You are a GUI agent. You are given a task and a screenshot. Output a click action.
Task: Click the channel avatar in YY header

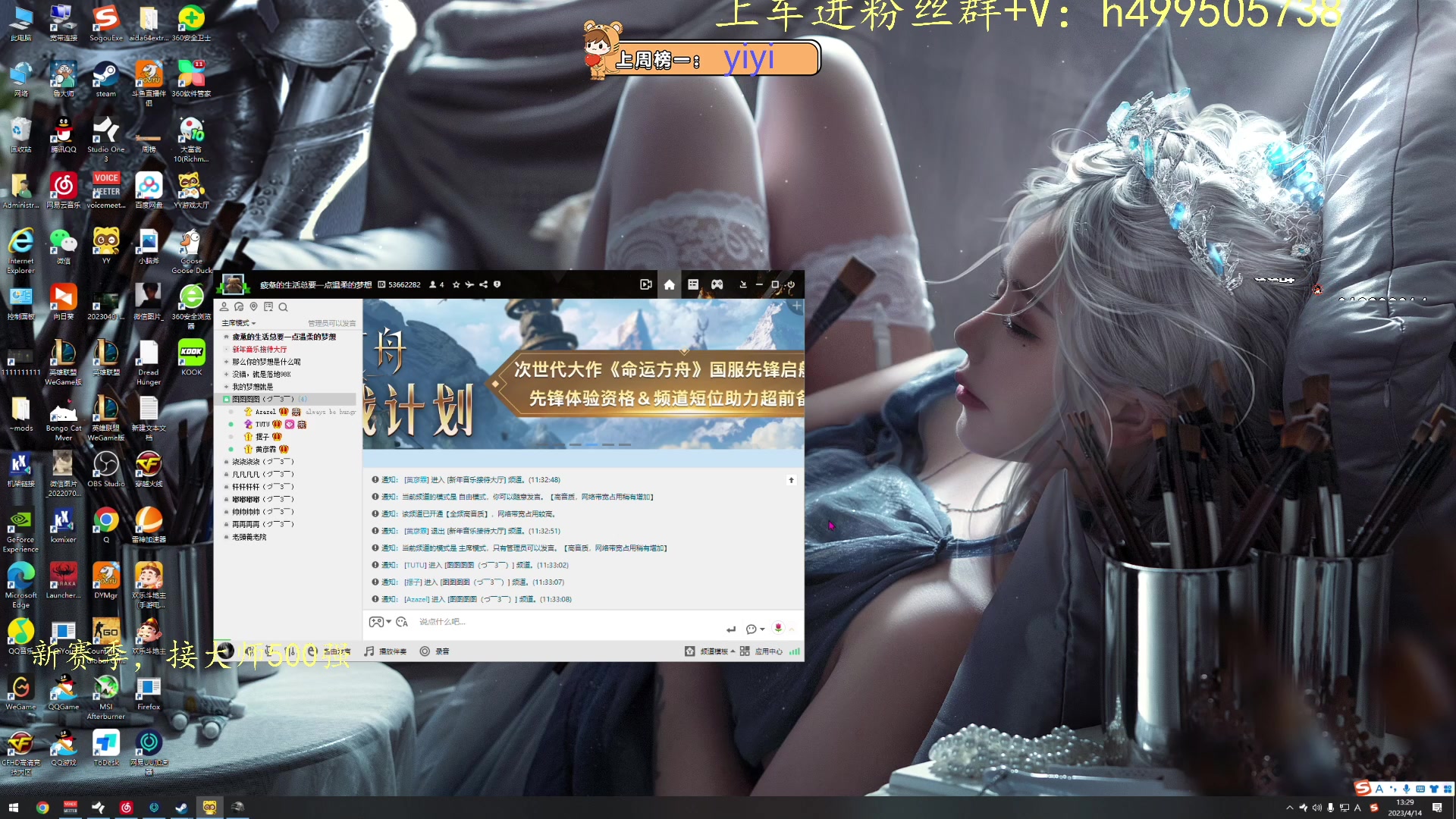233,284
